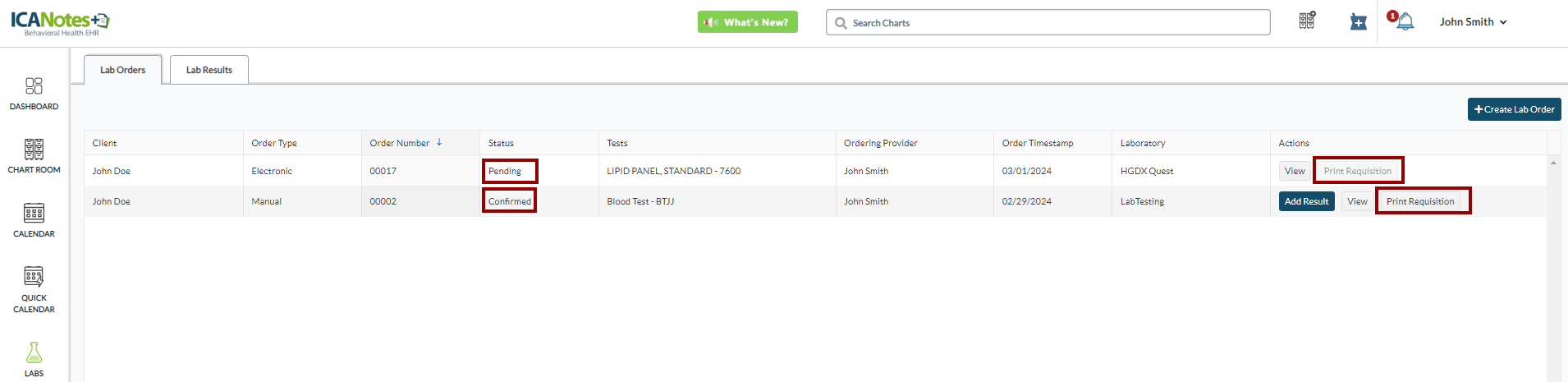This screenshot has height=382, width=1568.
Task: Click the Create Lab Order button
Action: (x=1514, y=109)
